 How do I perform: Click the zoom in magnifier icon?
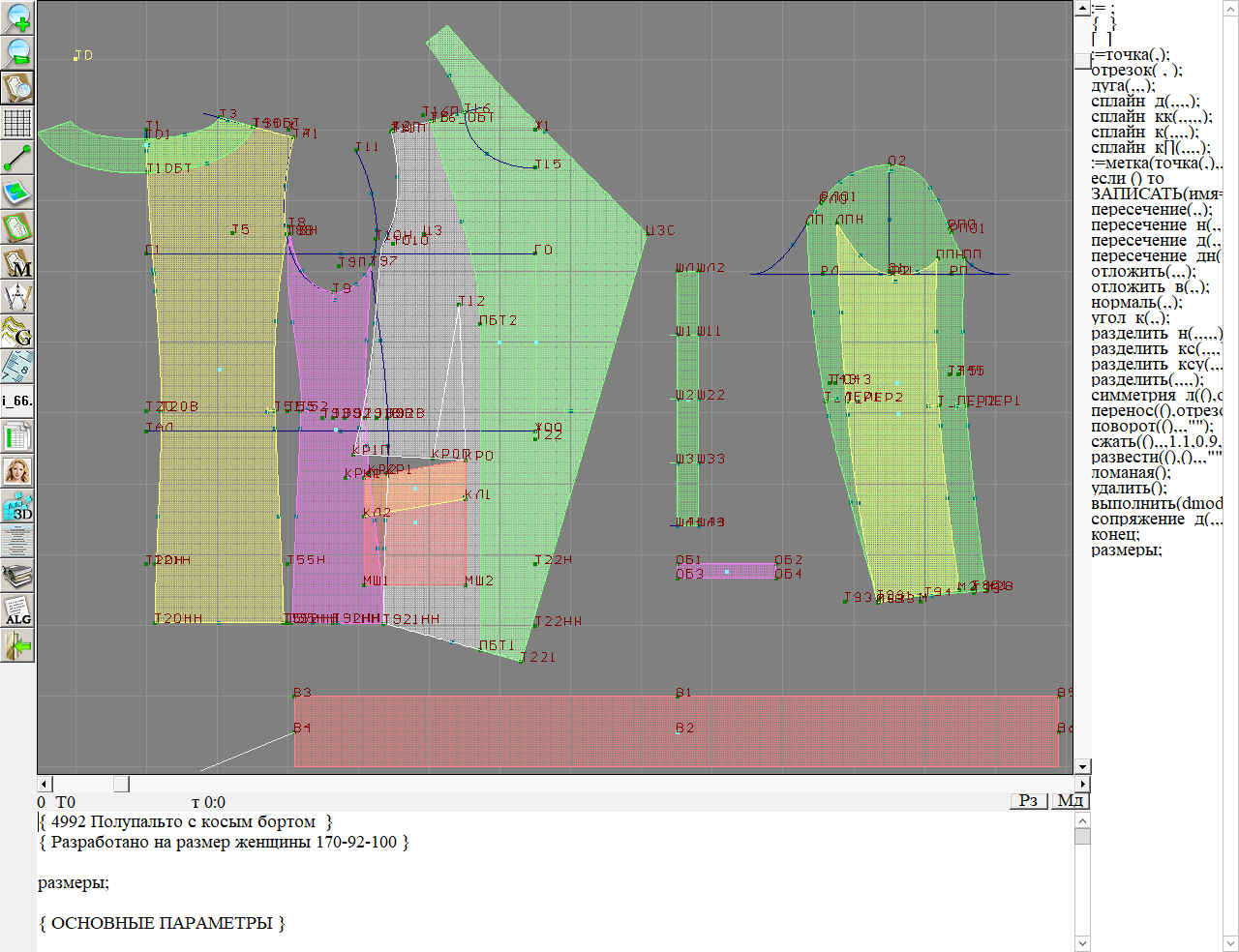[17, 16]
